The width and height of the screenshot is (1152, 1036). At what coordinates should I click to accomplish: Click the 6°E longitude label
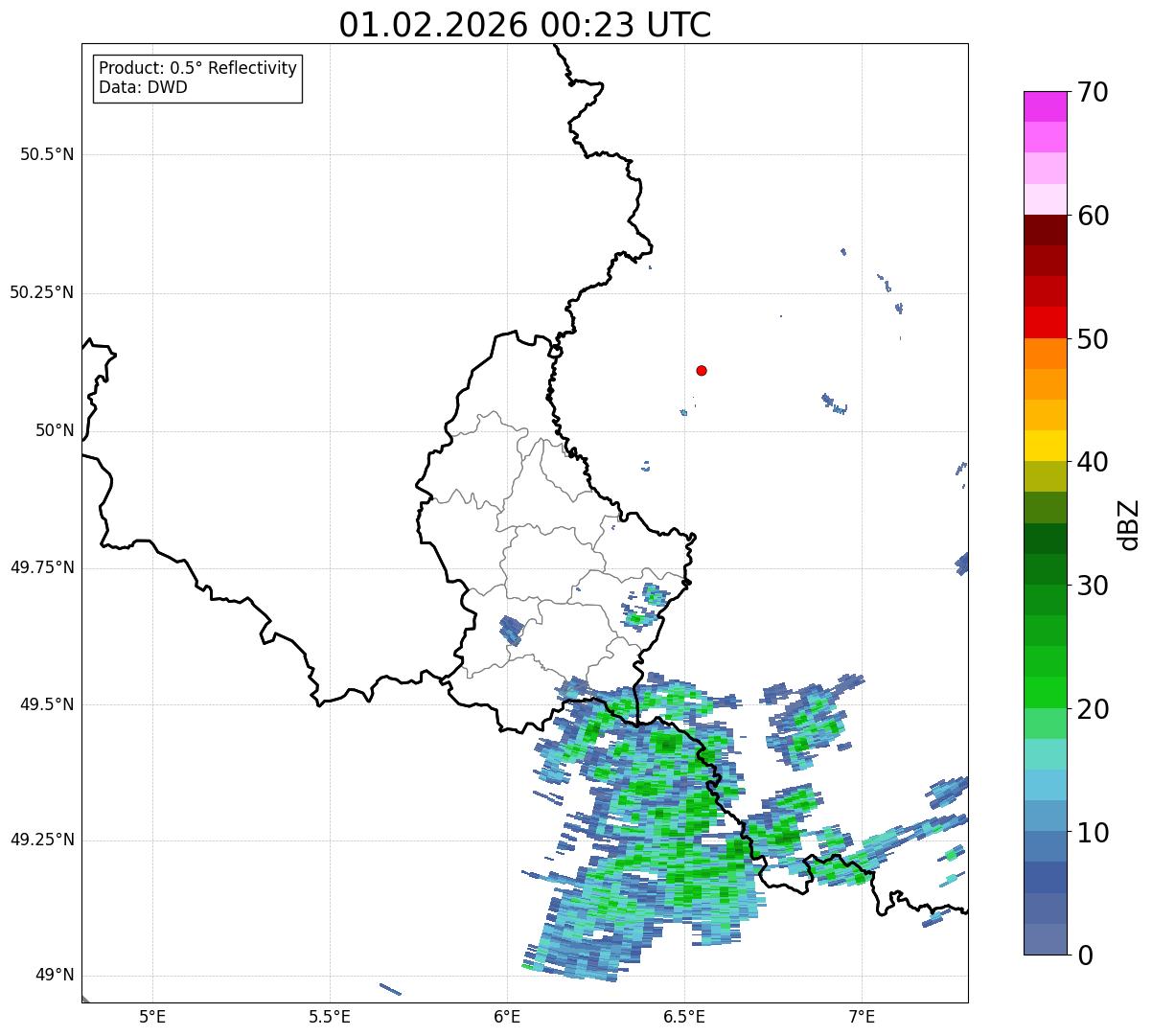507,1016
